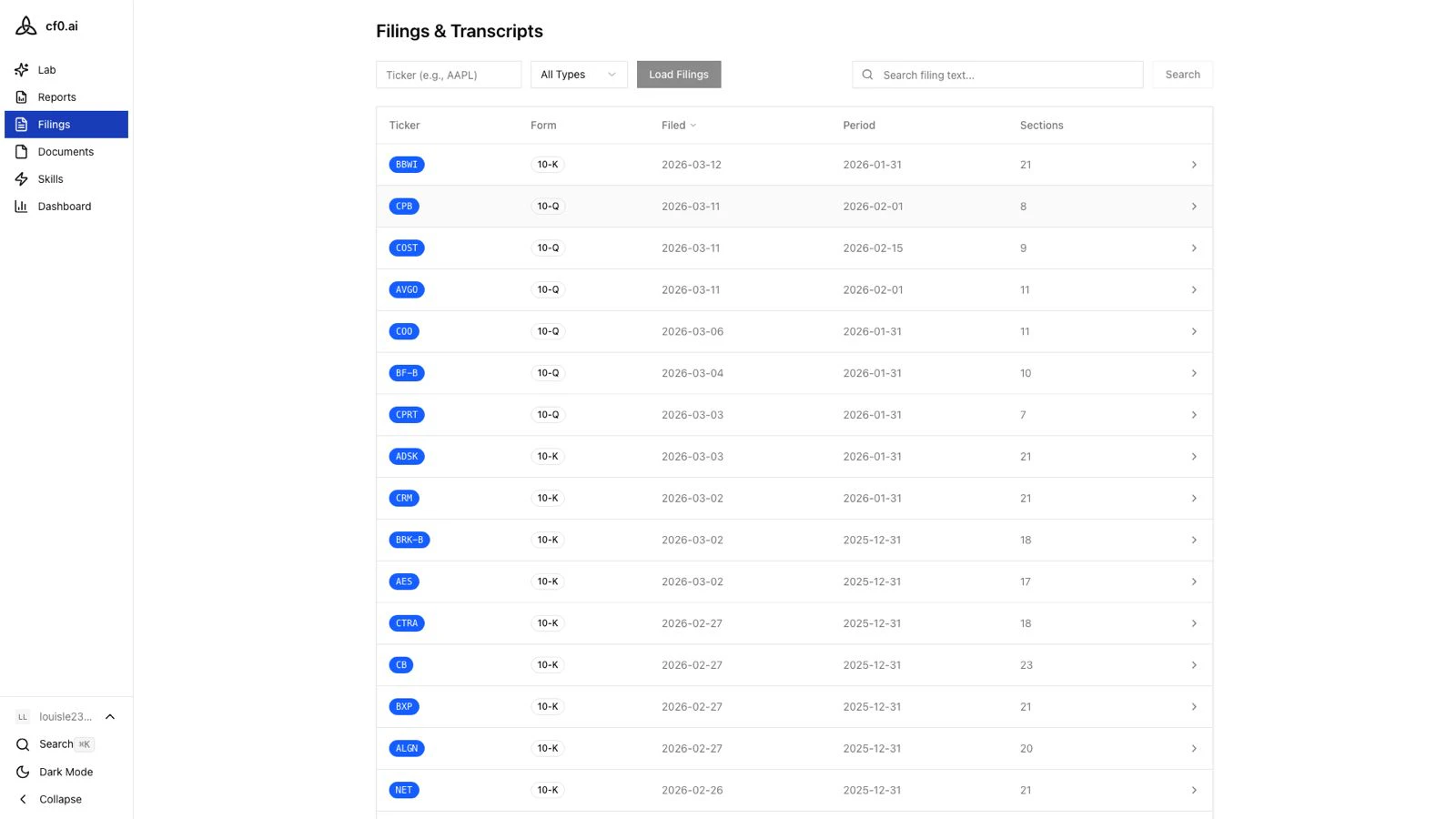Click the Form column header
Screen dimensions: 1456x819
543,126
